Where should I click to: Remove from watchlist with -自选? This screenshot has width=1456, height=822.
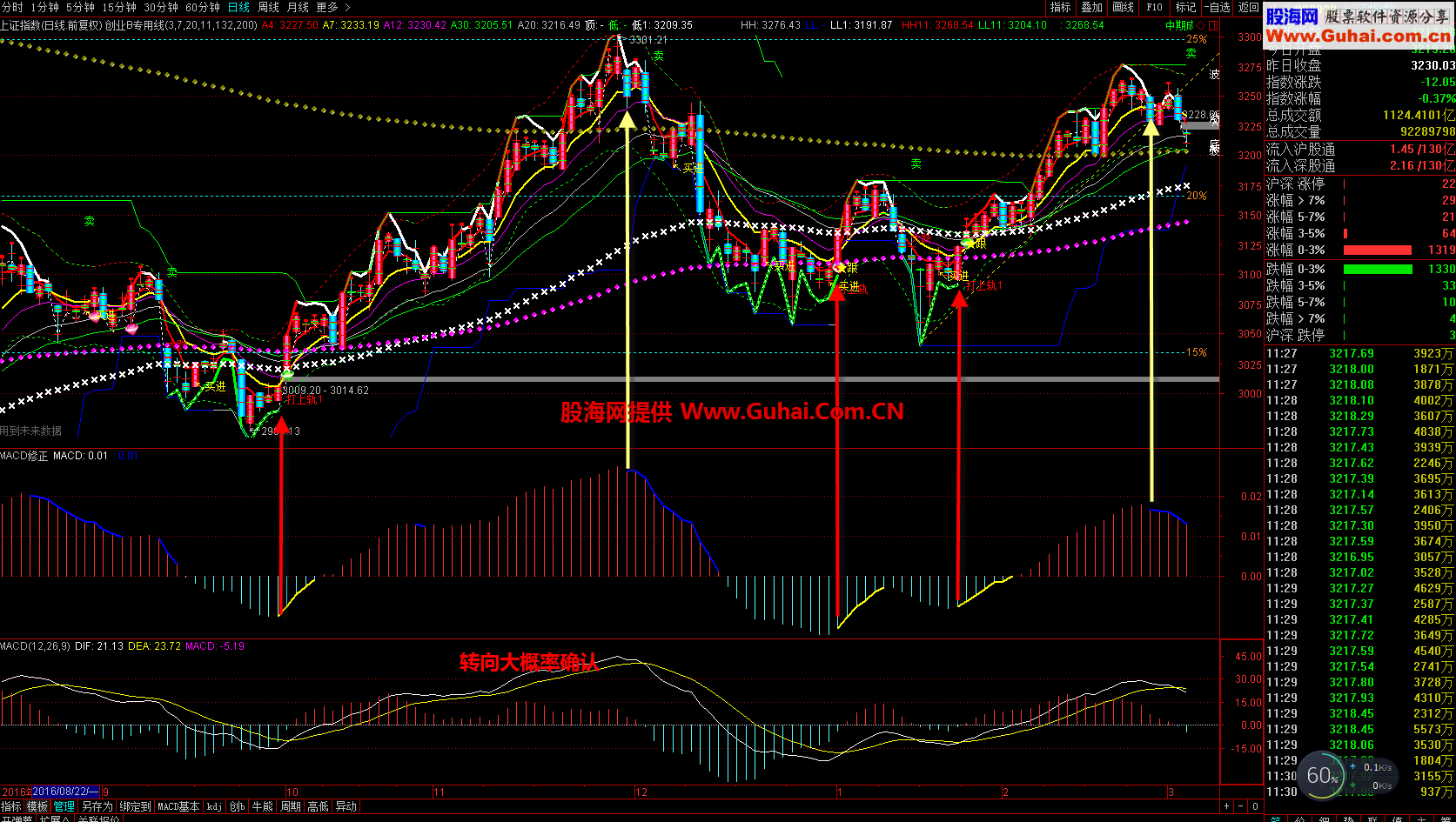1218,7
